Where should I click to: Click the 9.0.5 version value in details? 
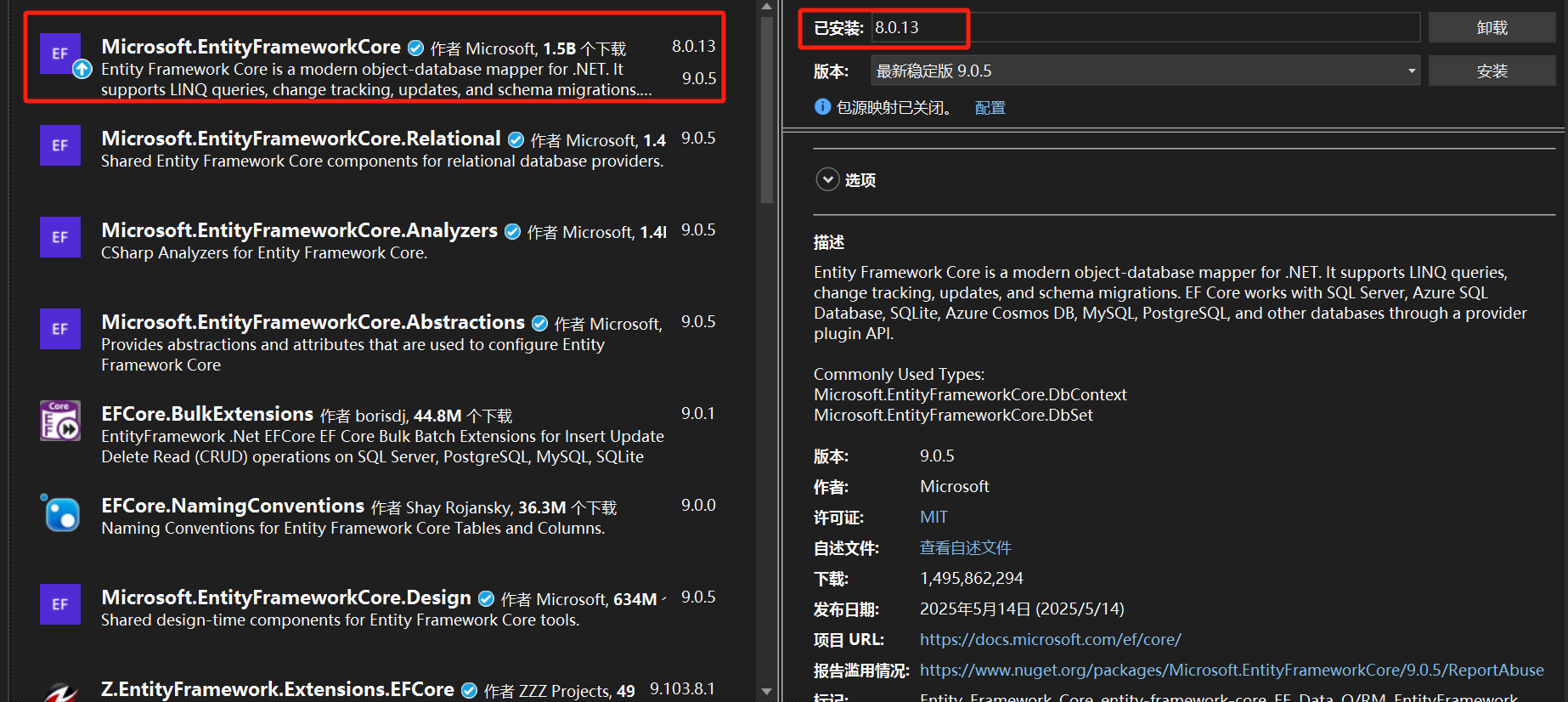[937, 456]
